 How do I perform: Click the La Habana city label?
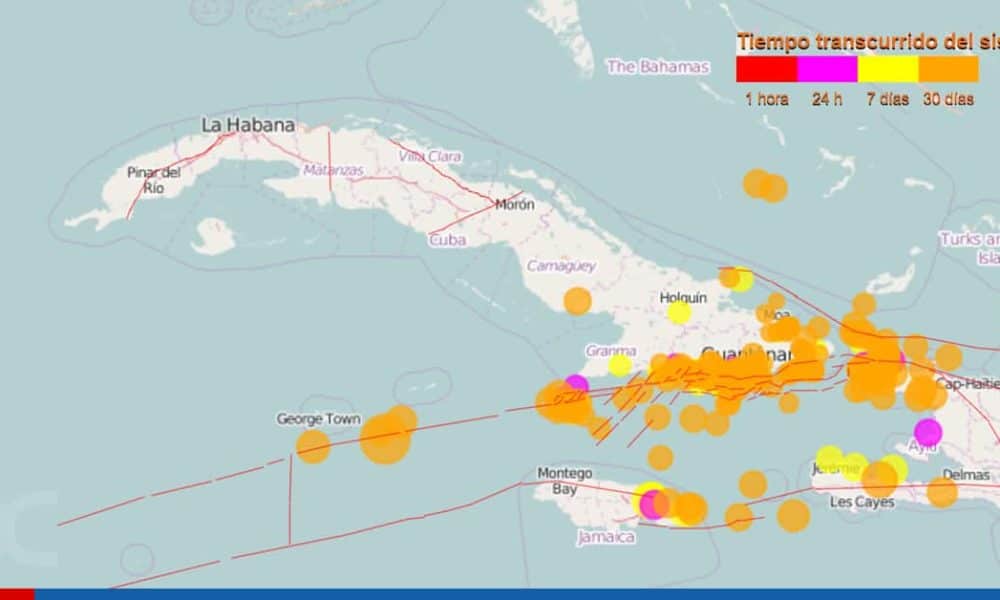click(x=248, y=125)
